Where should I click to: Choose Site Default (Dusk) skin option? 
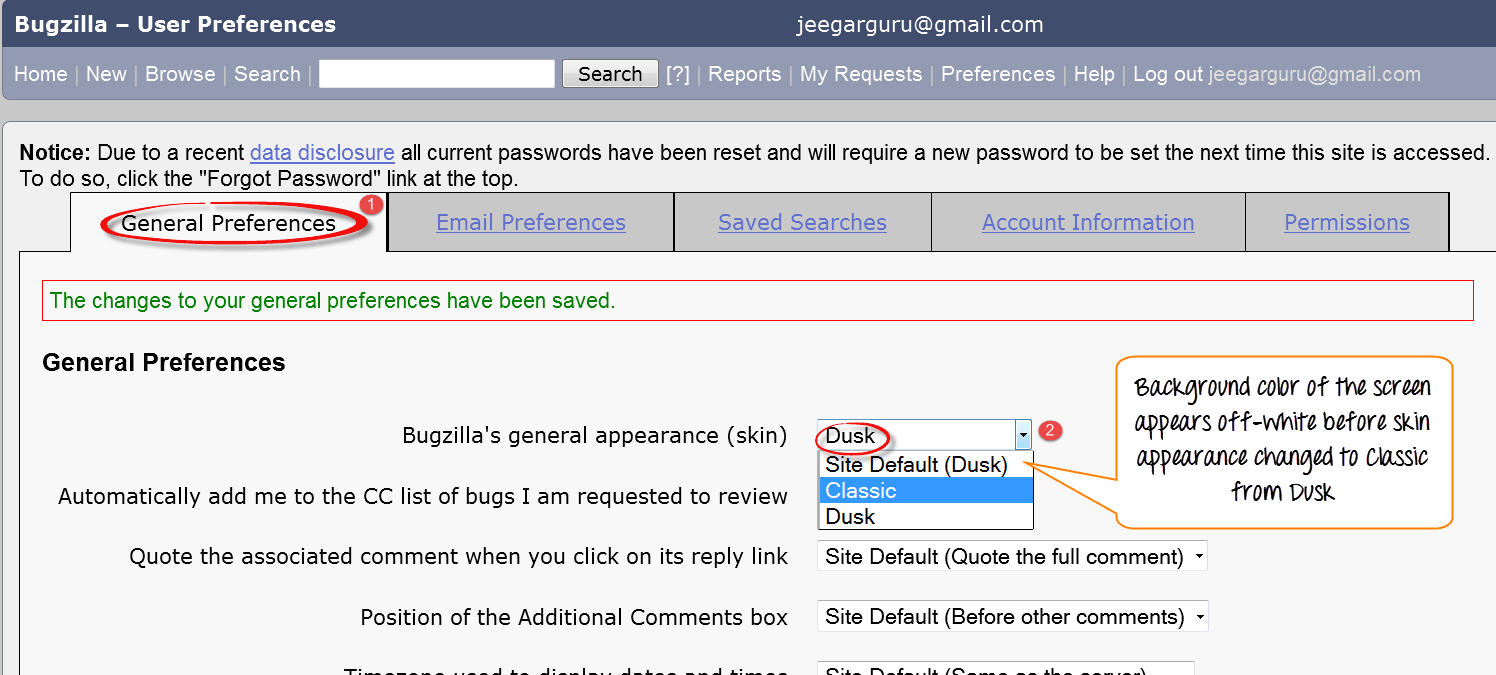924,464
